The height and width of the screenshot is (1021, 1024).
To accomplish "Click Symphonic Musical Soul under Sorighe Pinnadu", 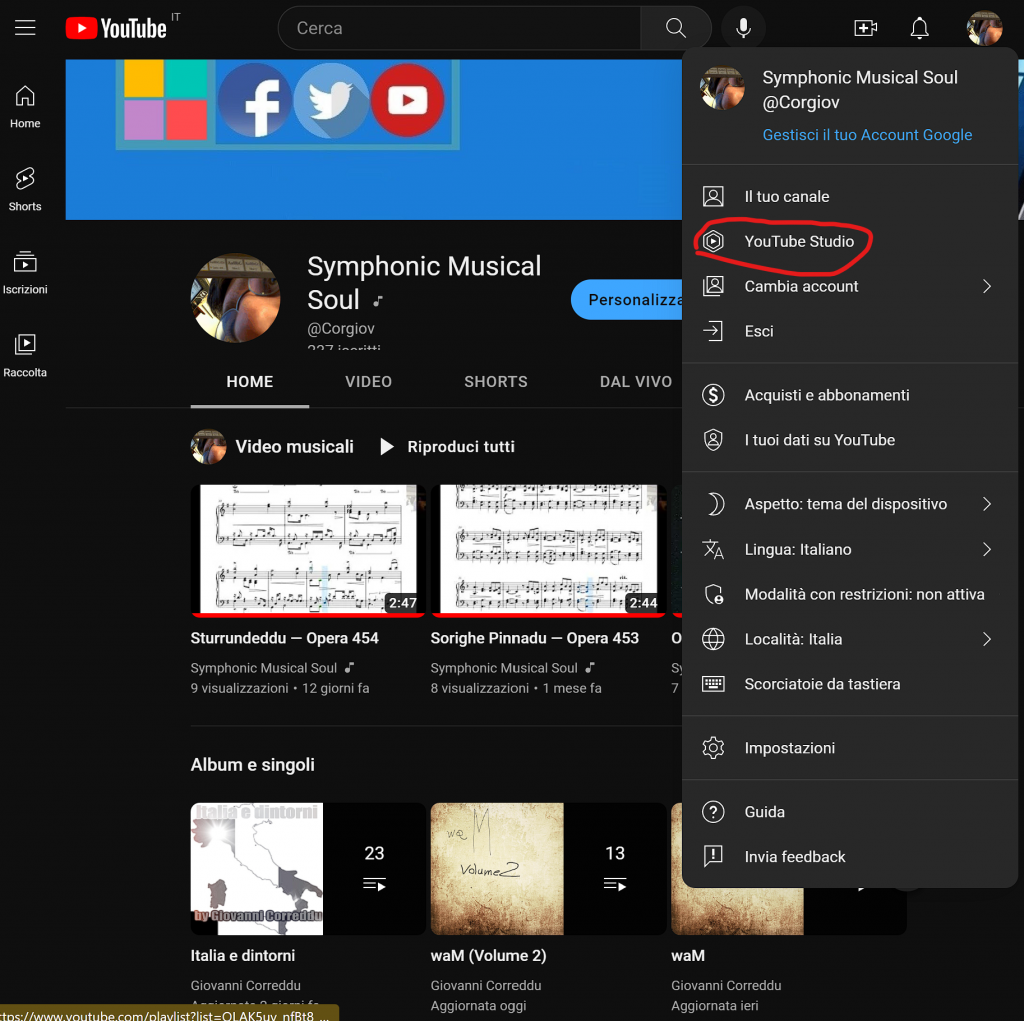I will 504,668.
